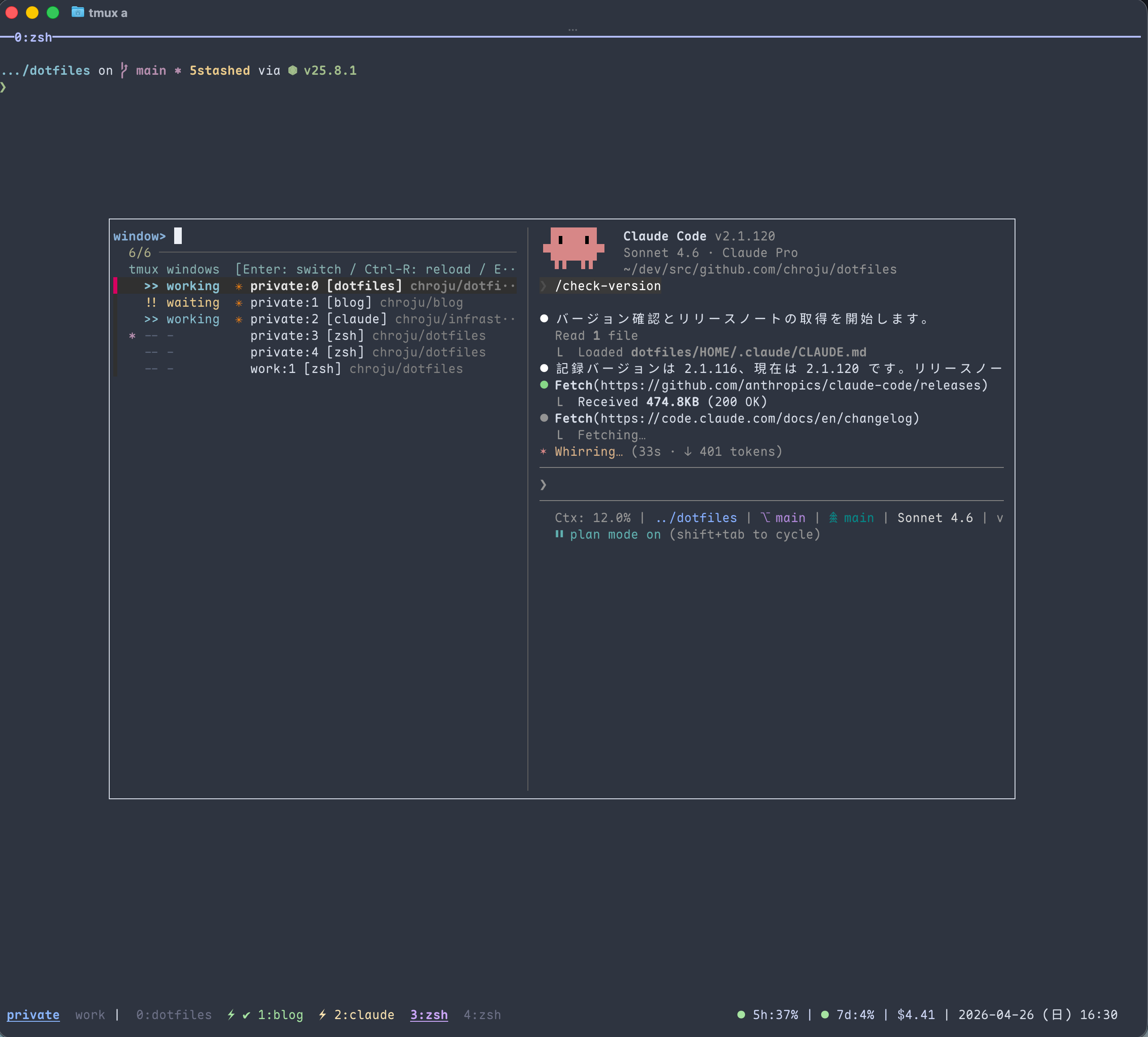Click the 2026-04-26 16:30 date time

(1037, 1015)
